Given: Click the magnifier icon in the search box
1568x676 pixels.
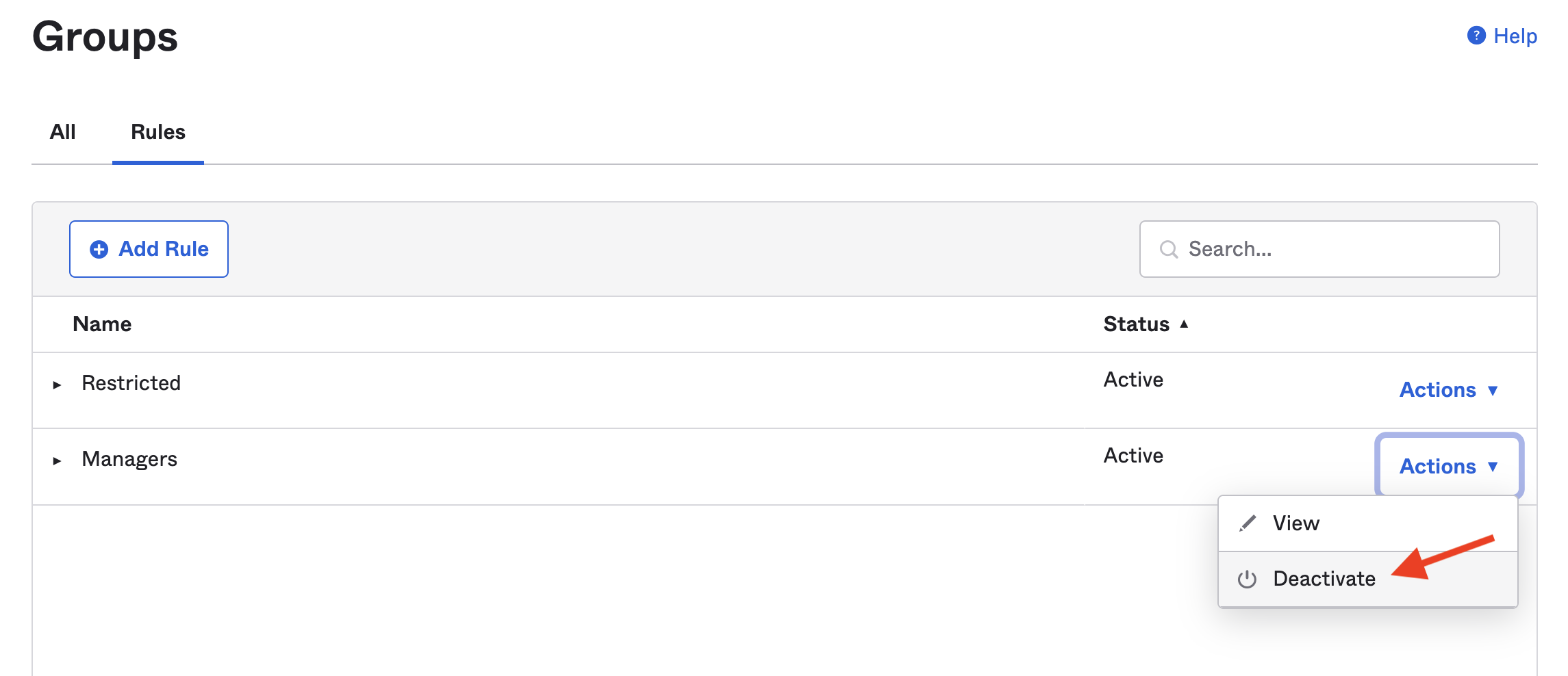Looking at the screenshot, I should 1169,249.
